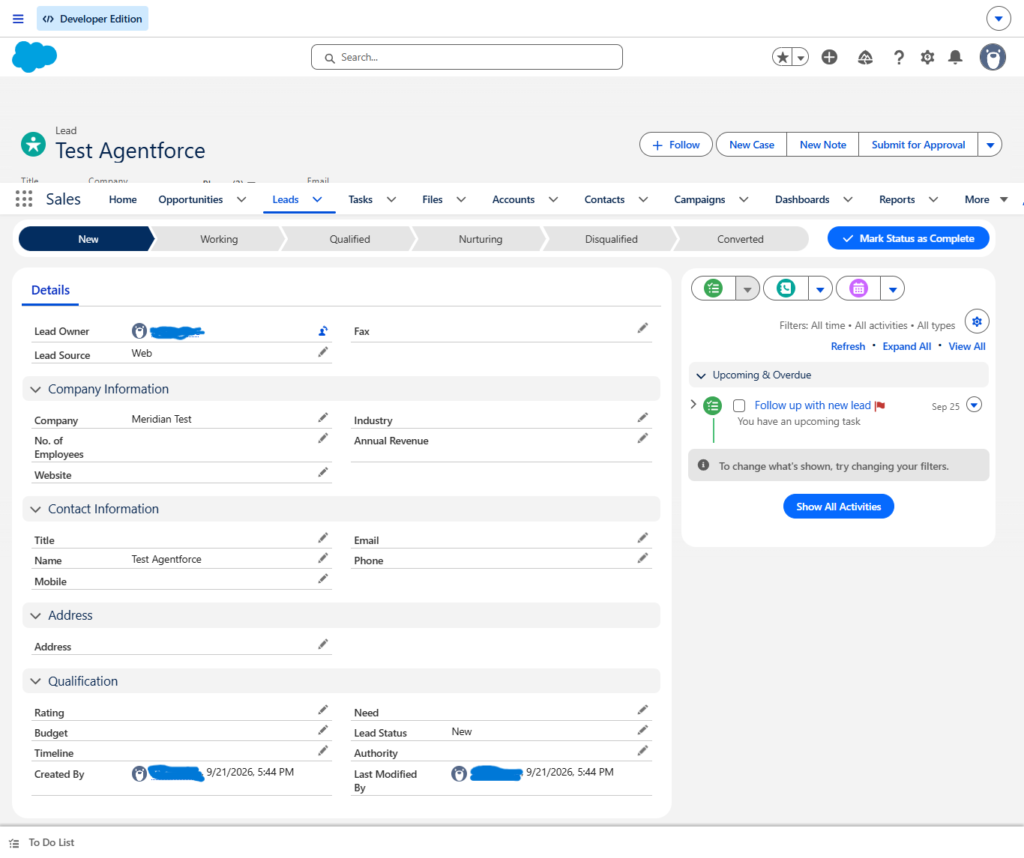
Task: Open Tasks tab dropdown chevron
Action: coord(391,199)
